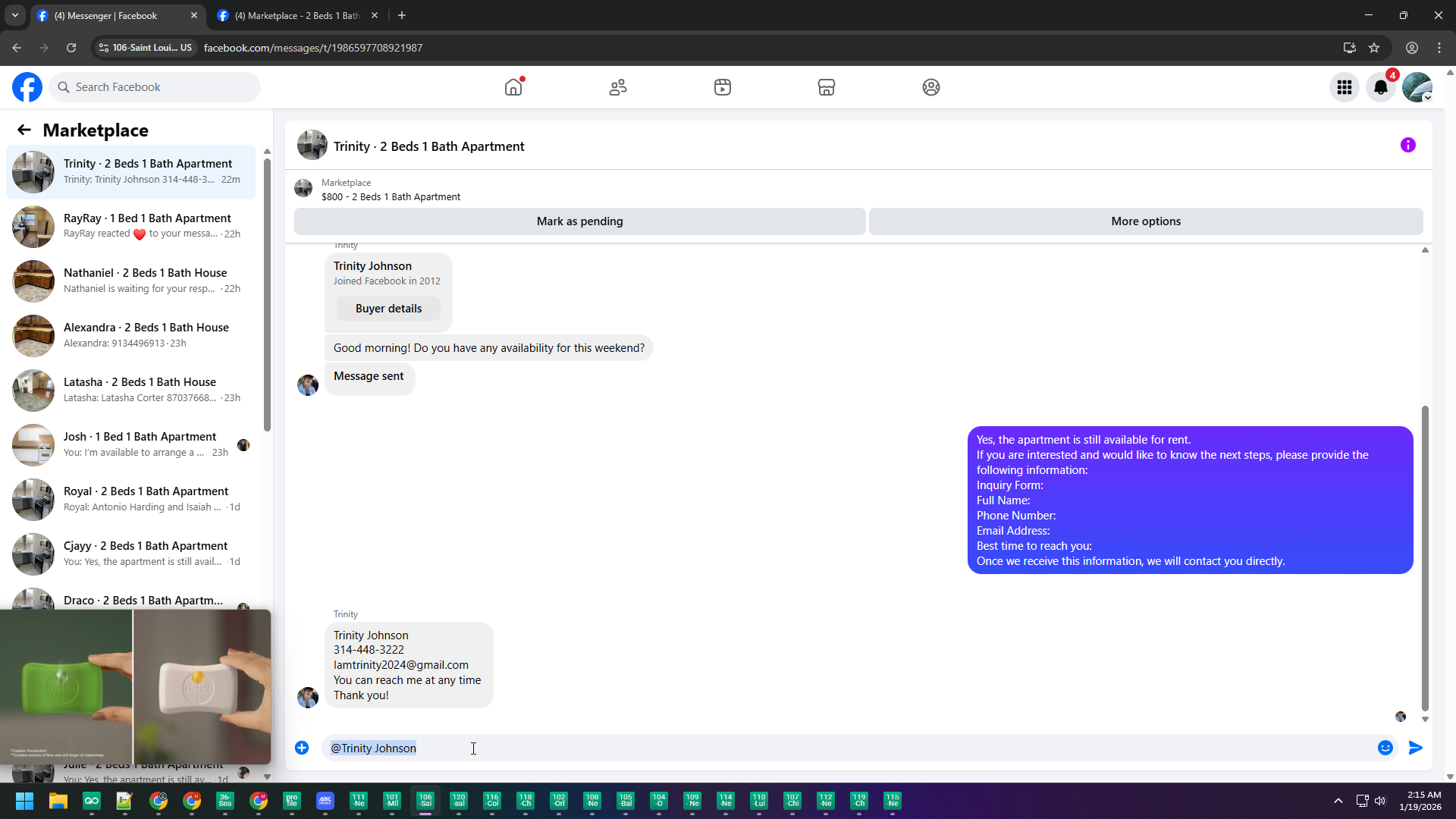Select Trinity 2 Beds 1 Bath Apartment chat
1456x819 pixels.
click(130, 171)
